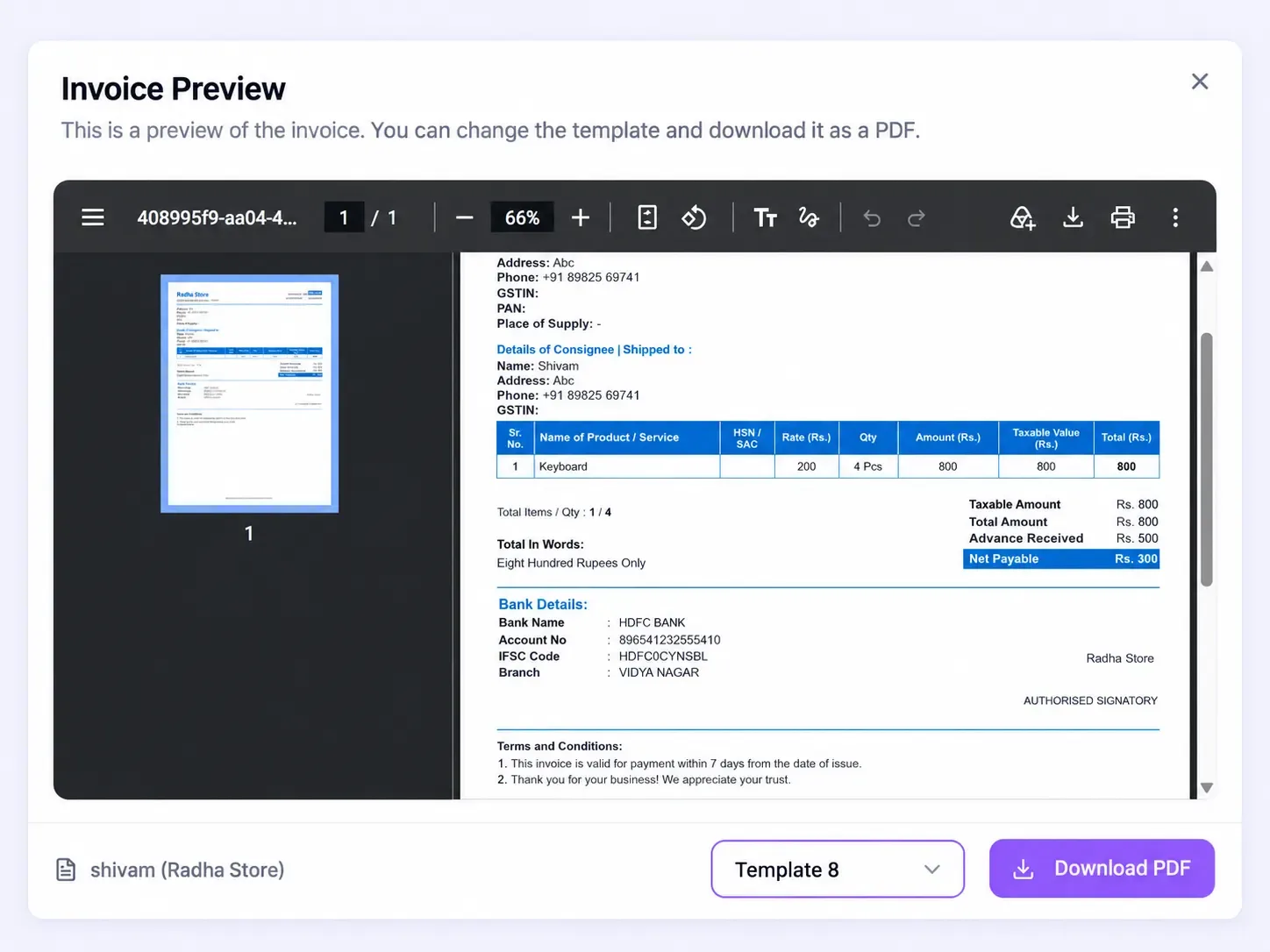Click the fit to page icon

coord(647,217)
